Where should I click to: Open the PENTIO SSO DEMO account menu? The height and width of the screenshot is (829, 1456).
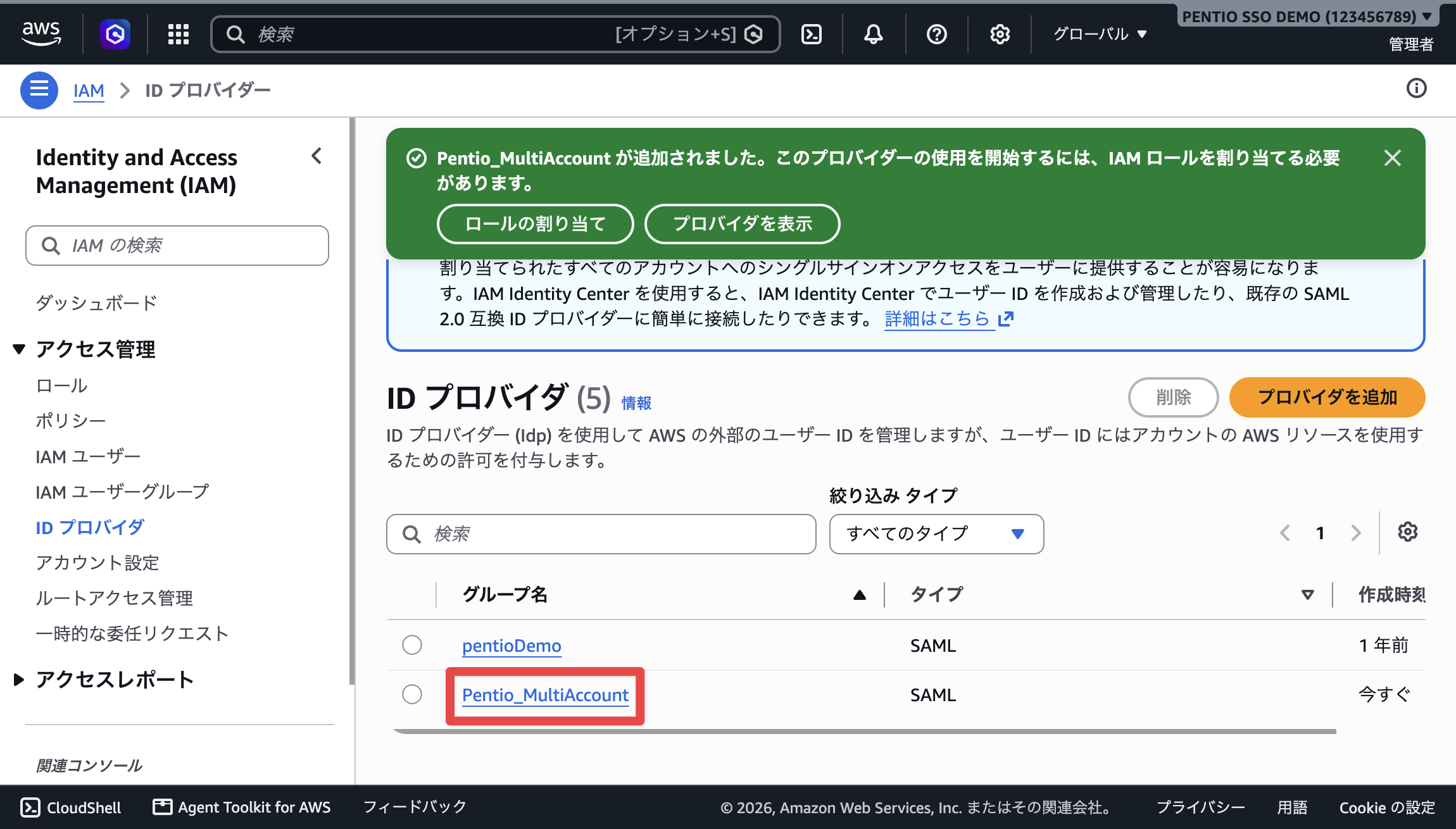coord(1307,16)
